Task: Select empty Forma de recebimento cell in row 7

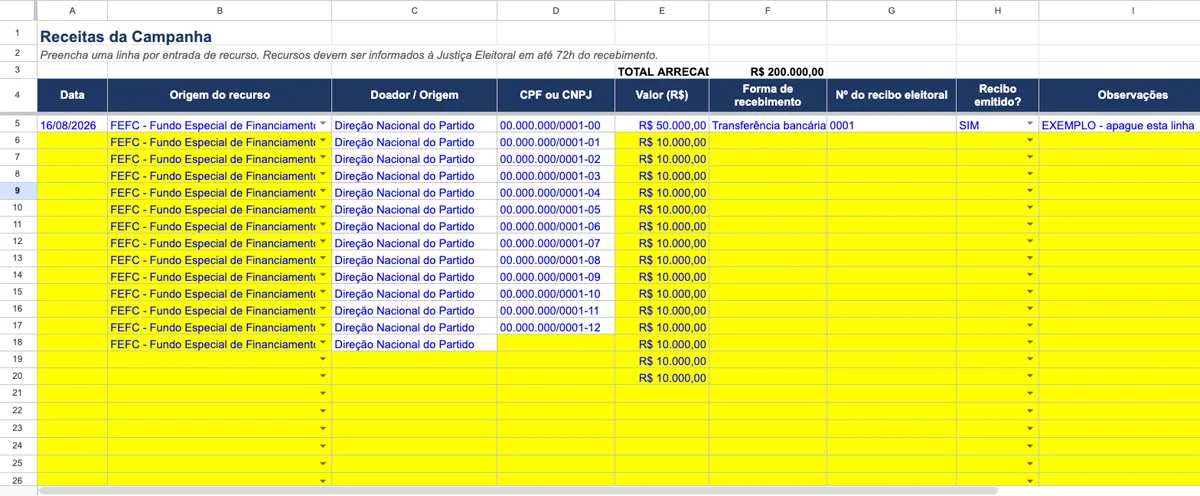Action: point(768,158)
